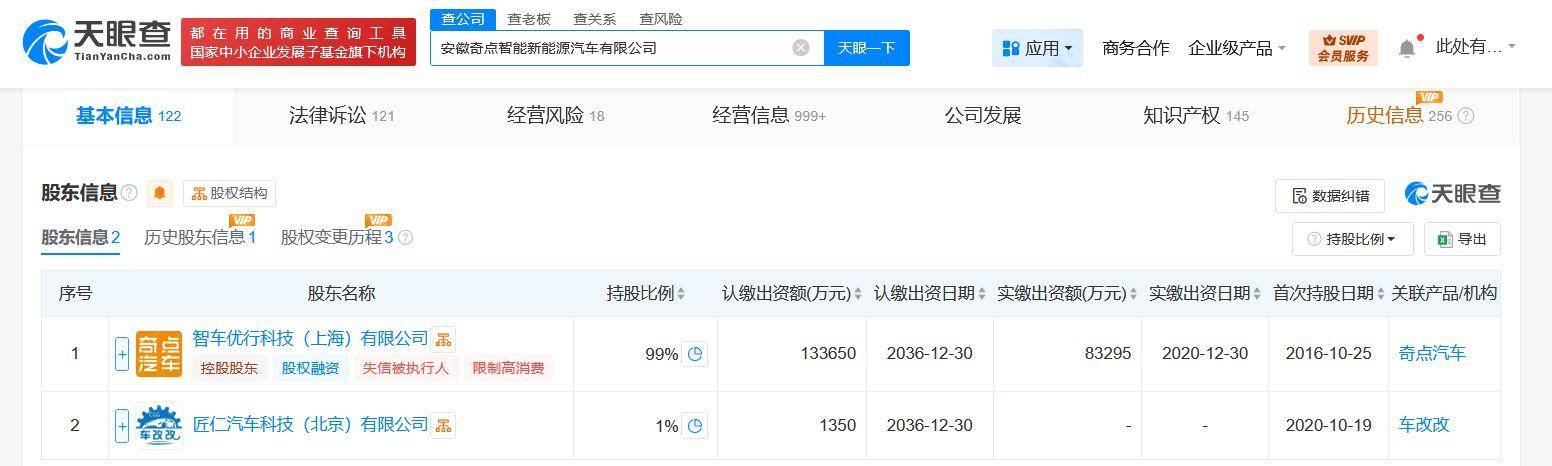Click the 2020-10-19 first holding date
Viewport: 1552px width, 466px height.
coord(1328,426)
